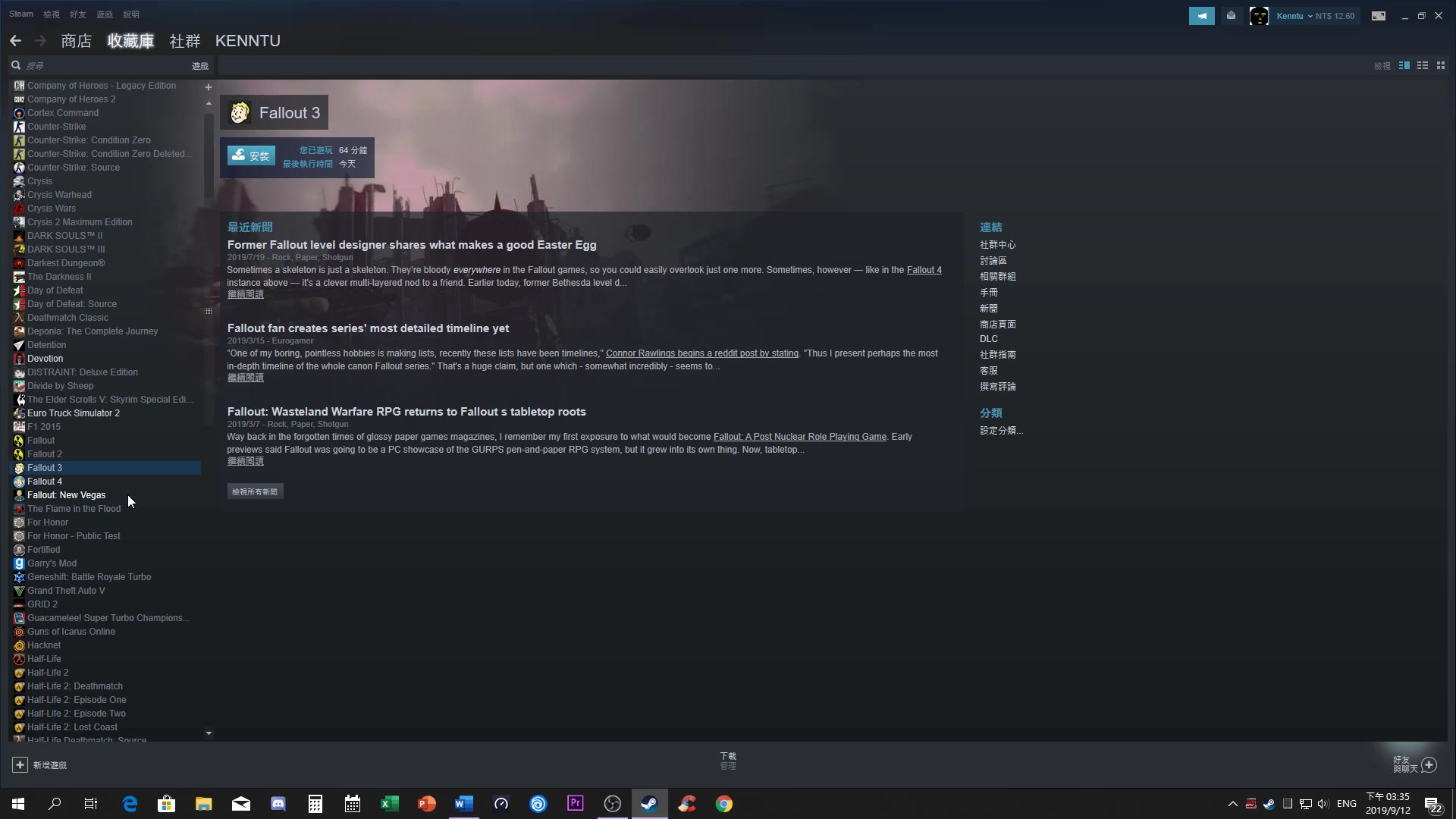Click the Fallout: New Vegas library icon

pos(18,494)
